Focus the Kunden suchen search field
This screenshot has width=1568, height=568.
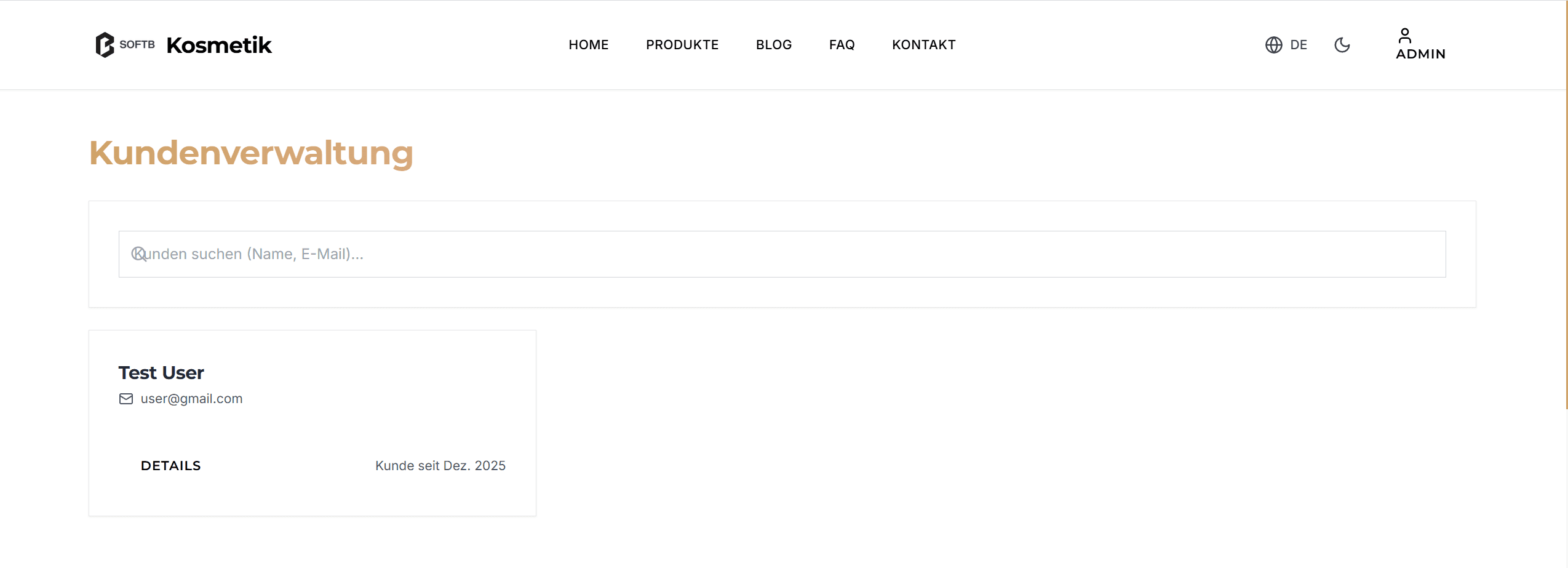pos(781,254)
